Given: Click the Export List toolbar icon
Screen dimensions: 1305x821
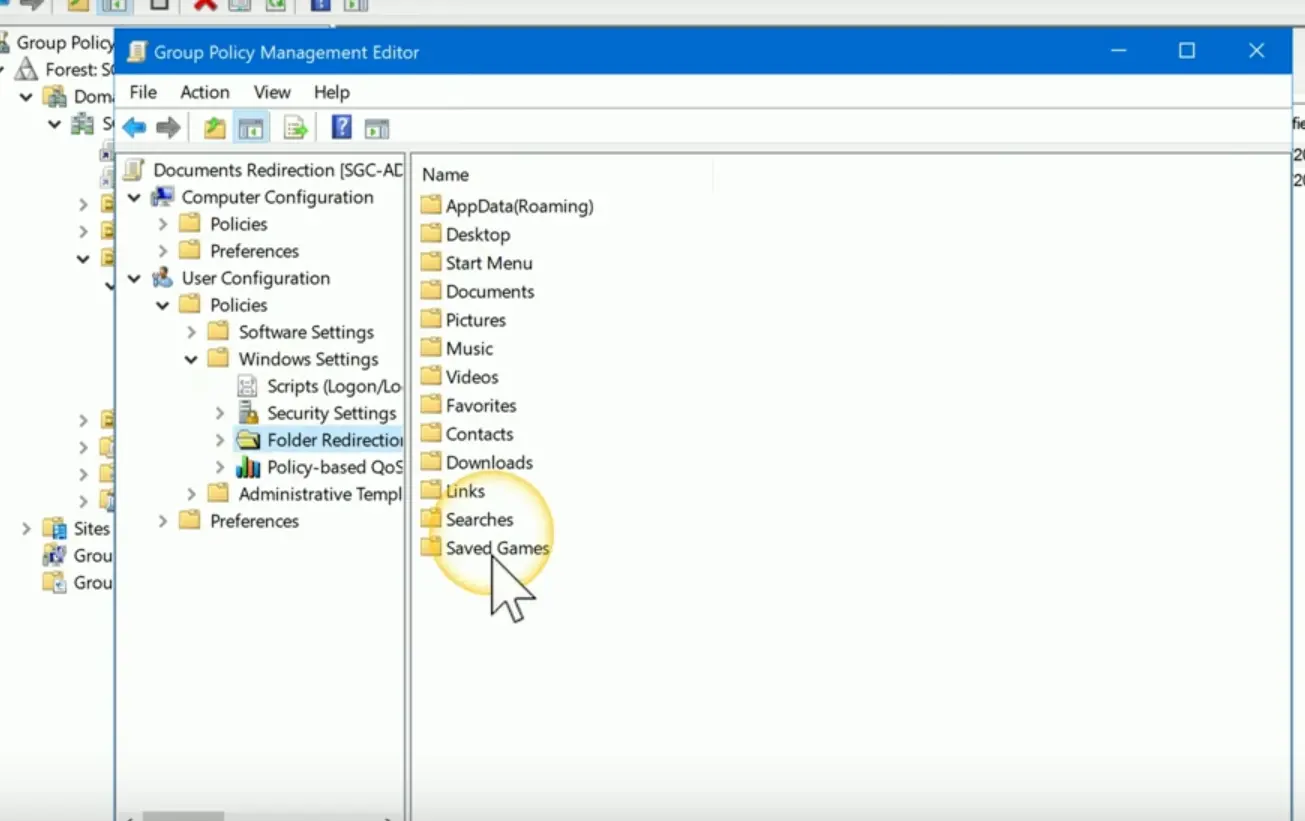Looking at the screenshot, I should click(295, 128).
